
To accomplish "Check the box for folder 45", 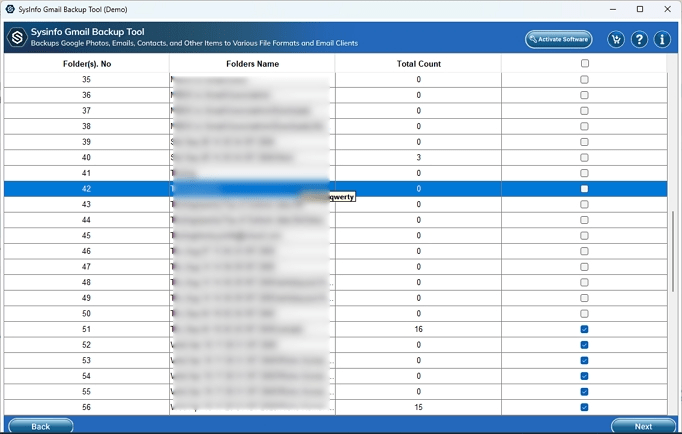I will pyautogui.click(x=584, y=236).
